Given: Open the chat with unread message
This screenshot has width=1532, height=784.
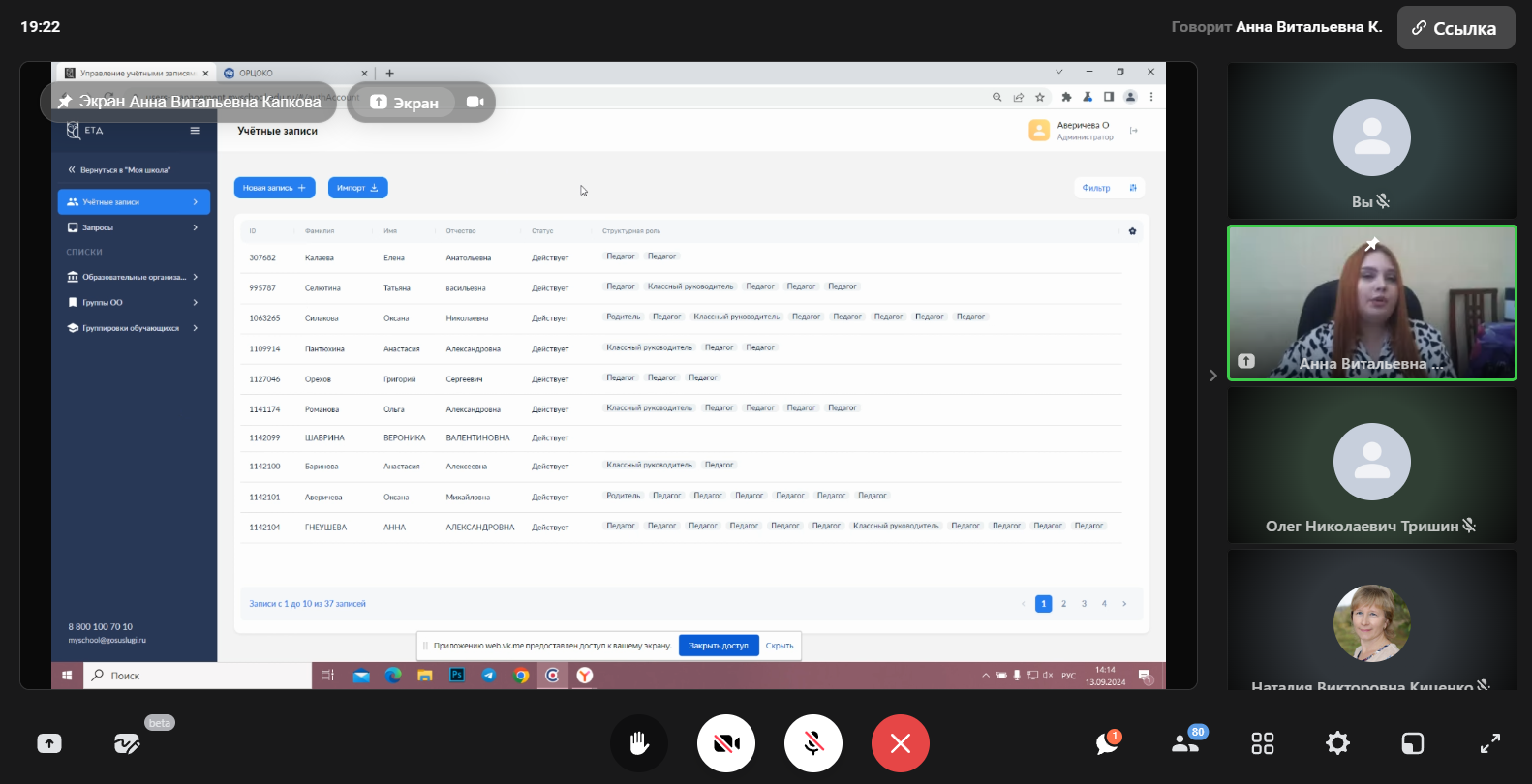Looking at the screenshot, I should [x=1107, y=743].
